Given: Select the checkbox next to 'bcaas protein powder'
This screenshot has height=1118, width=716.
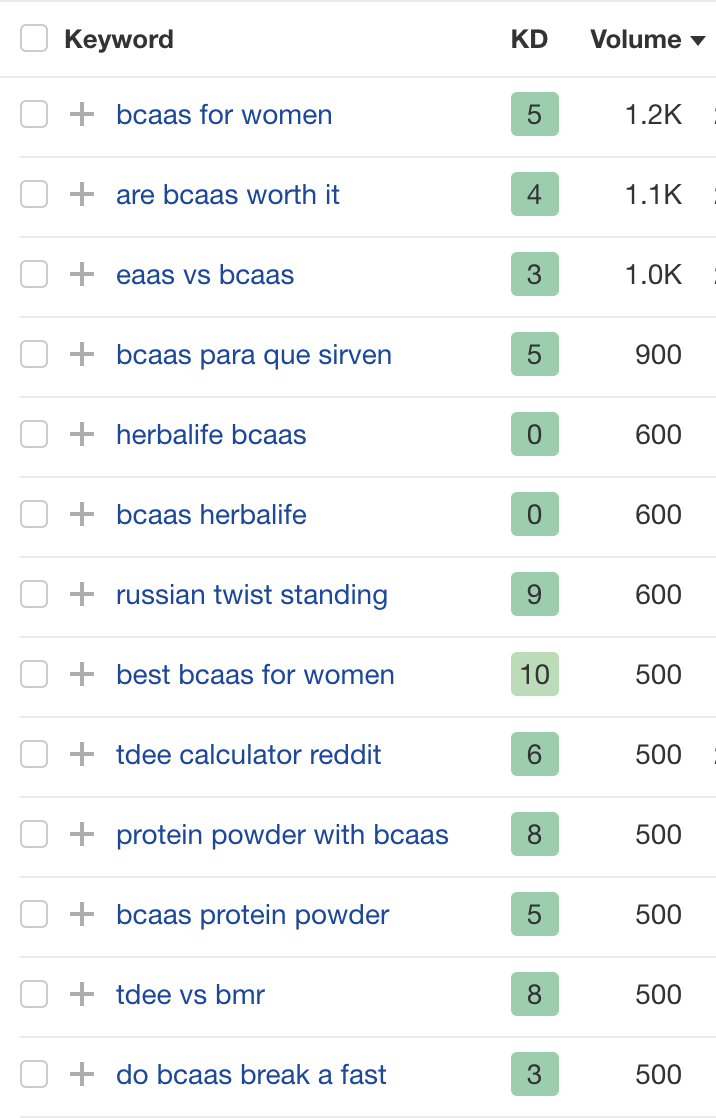Looking at the screenshot, I should (x=34, y=914).
